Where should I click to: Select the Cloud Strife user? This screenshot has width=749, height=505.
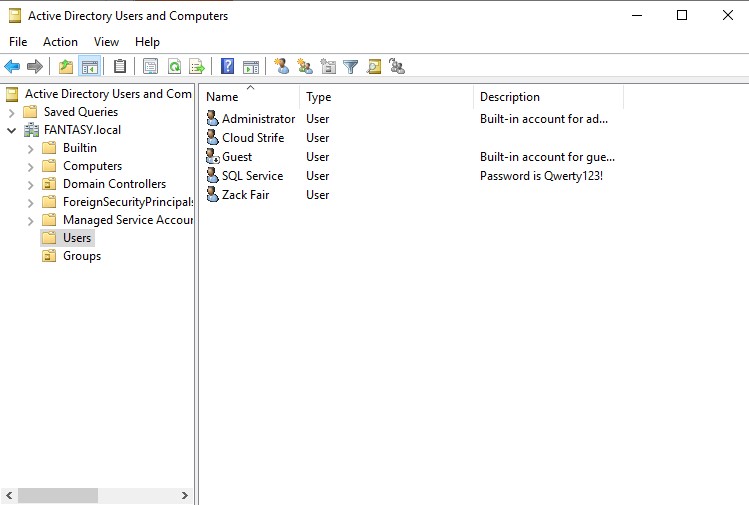point(253,138)
